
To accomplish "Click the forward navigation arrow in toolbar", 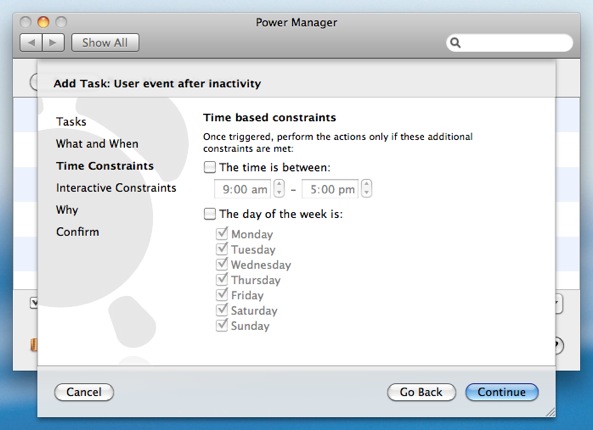I will click(x=53, y=42).
